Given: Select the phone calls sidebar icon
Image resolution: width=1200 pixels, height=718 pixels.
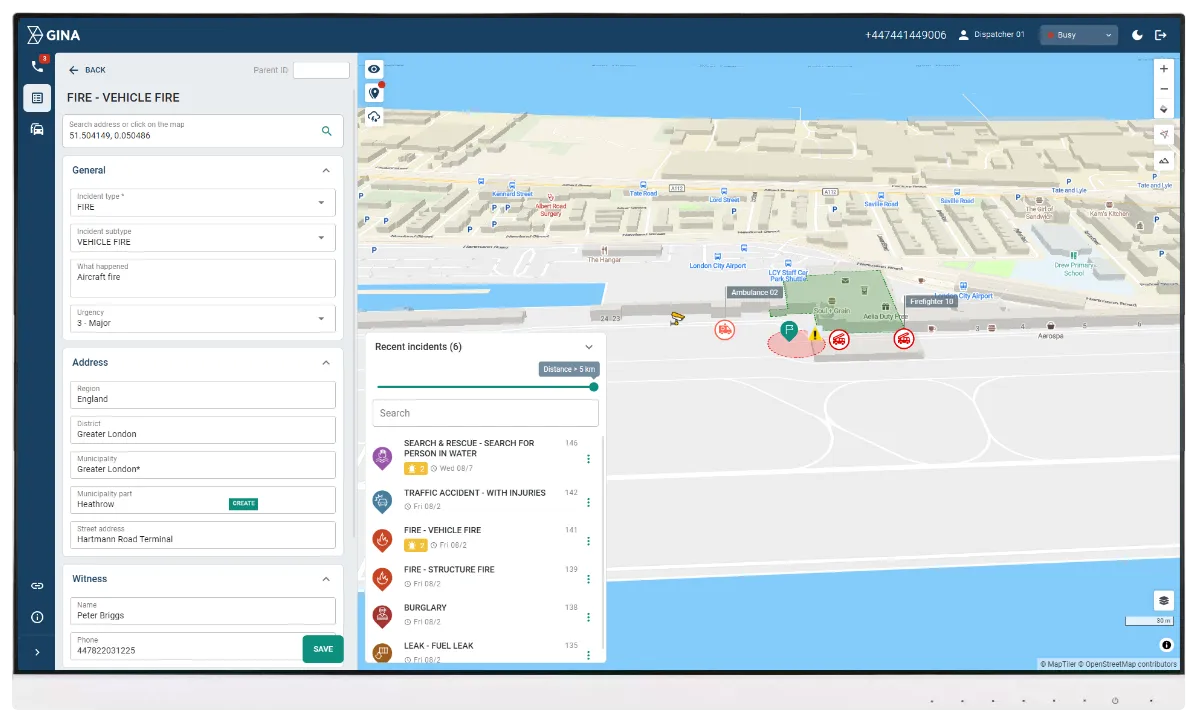Looking at the screenshot, I should tap(37, 64).
